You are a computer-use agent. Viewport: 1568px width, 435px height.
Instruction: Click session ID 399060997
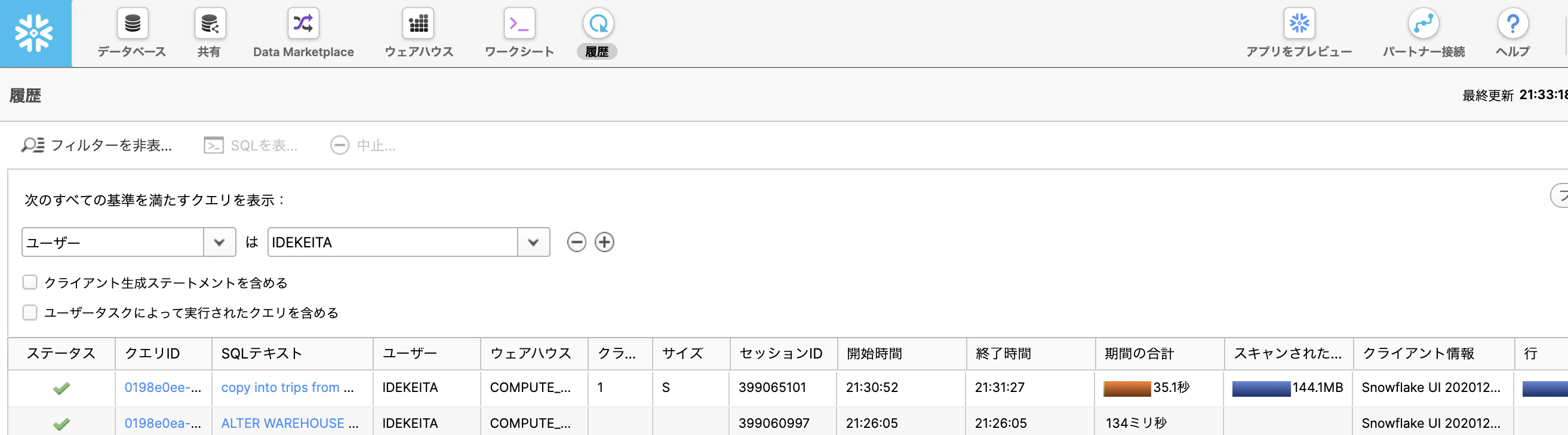click(774, 423)
